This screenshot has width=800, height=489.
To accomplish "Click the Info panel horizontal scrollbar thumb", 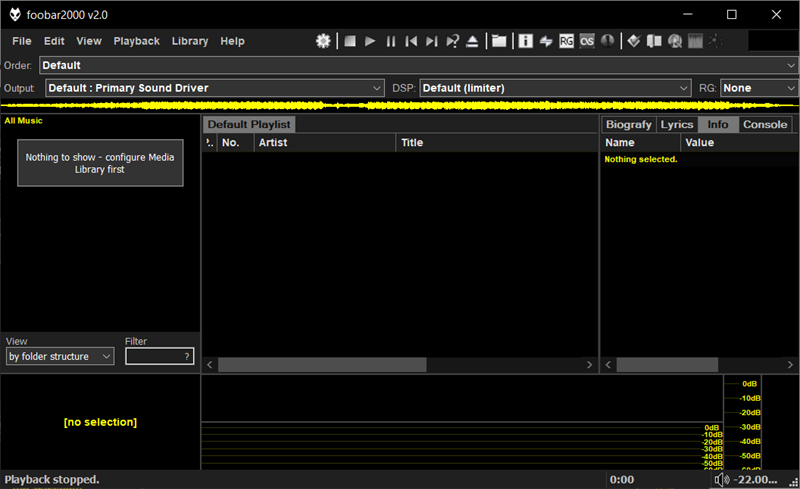I will point(667,365).
